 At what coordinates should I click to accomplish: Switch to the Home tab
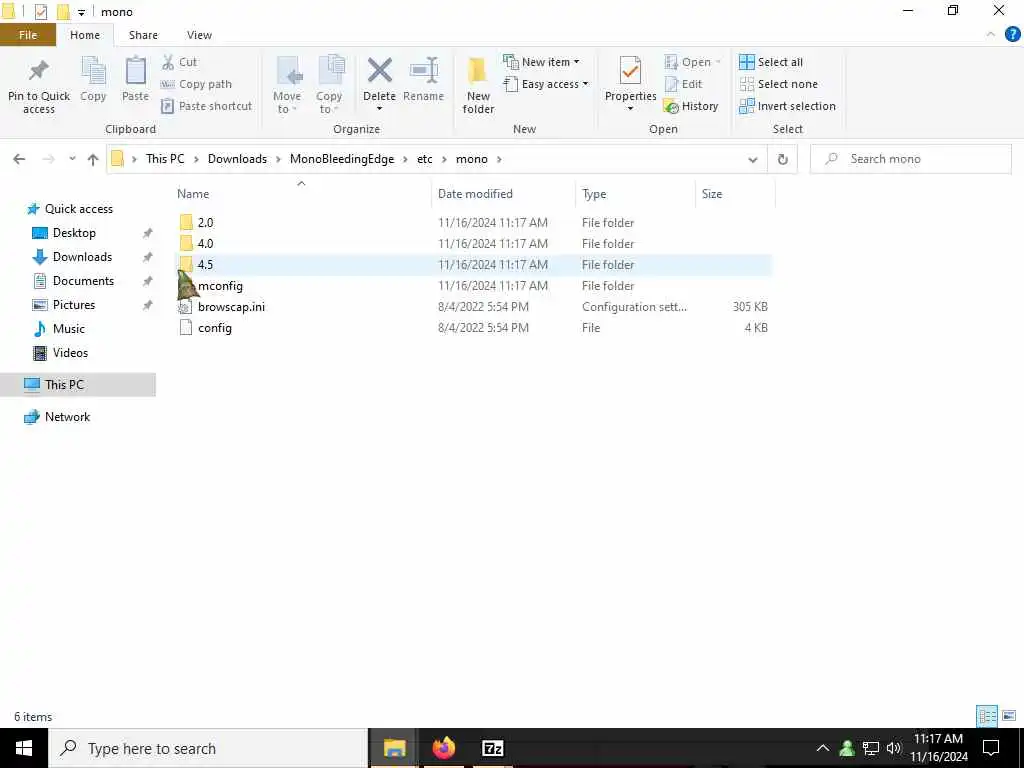click(x=85, y=35)
